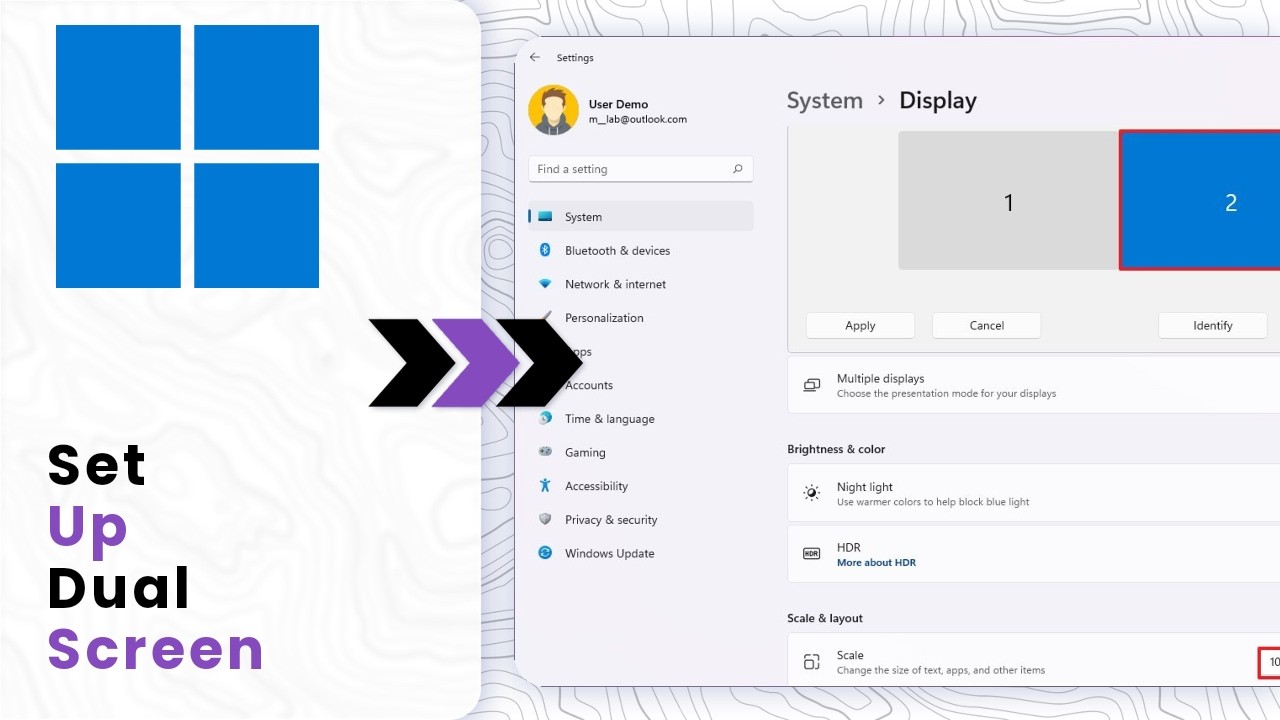1280x720 pixels.
Task: Click the Identify displays button
Action: [x=1213, y=325]
